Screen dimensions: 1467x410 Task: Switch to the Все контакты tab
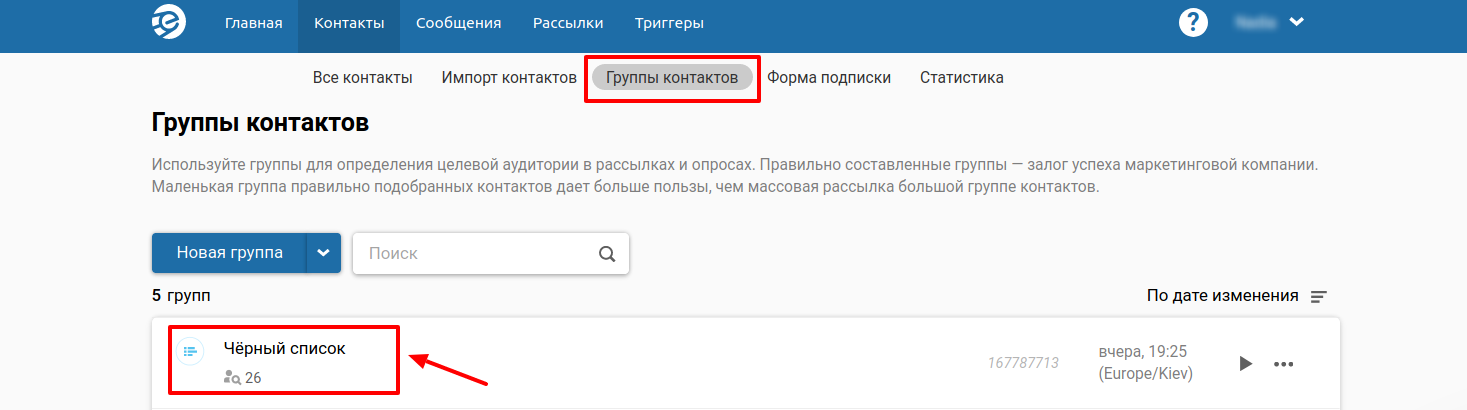(x=362, y=78)
